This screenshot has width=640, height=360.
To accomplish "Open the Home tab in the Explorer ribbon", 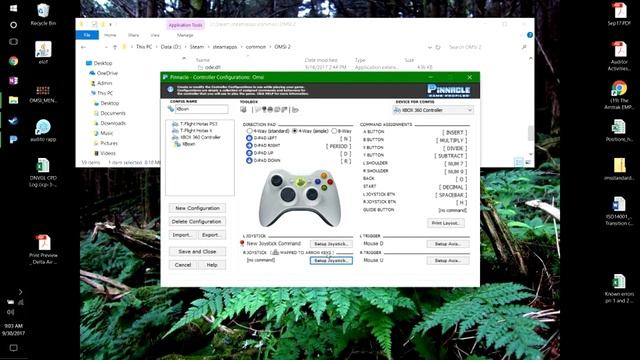I will [x=110, y=35].
